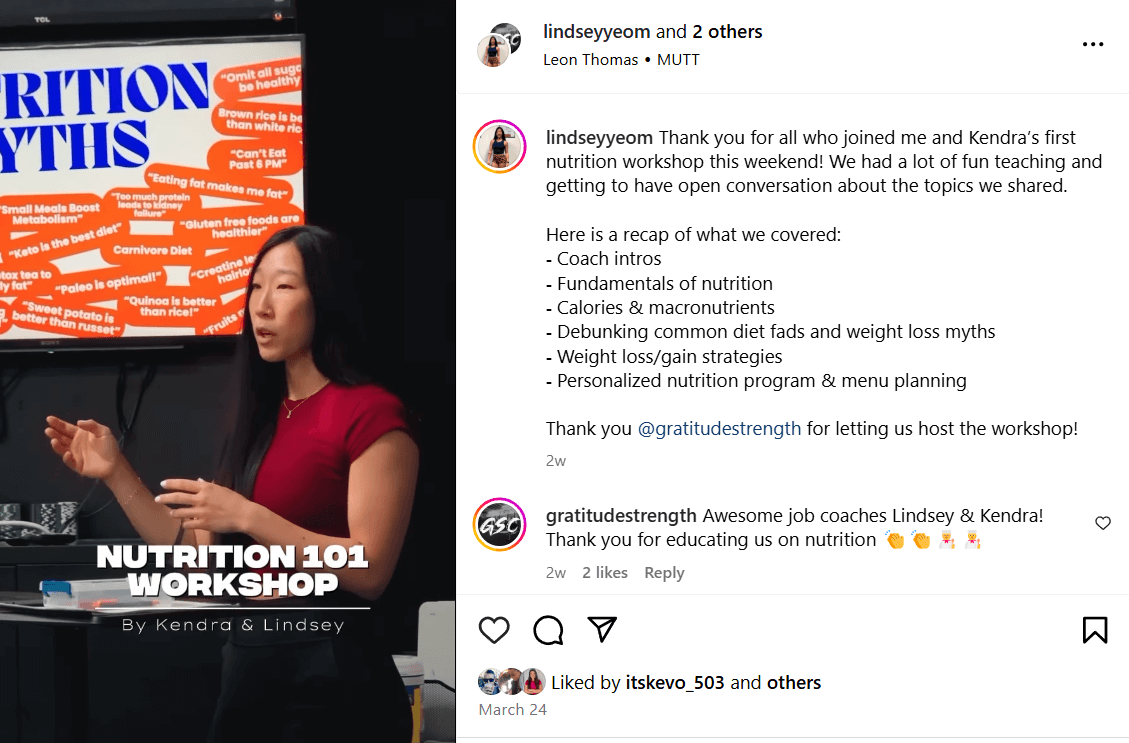
Task: View the '2 likes' on the comment
Action: click(x=605, y=572)
